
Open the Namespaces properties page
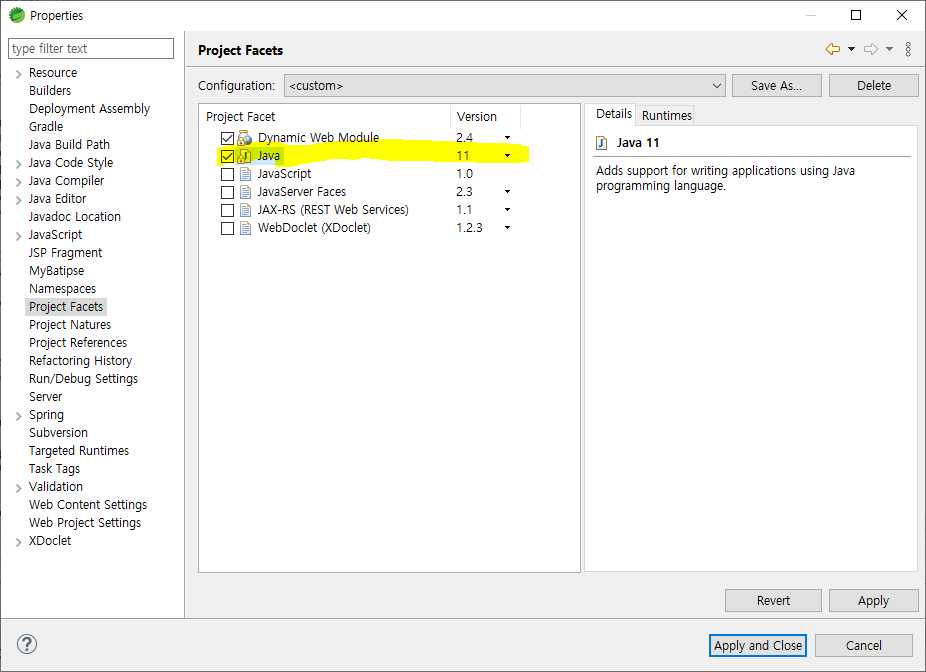[62, 289]
